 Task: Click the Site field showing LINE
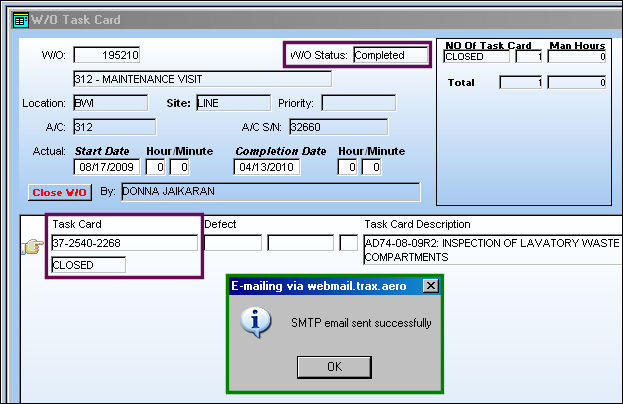click(x=233, y=103)
